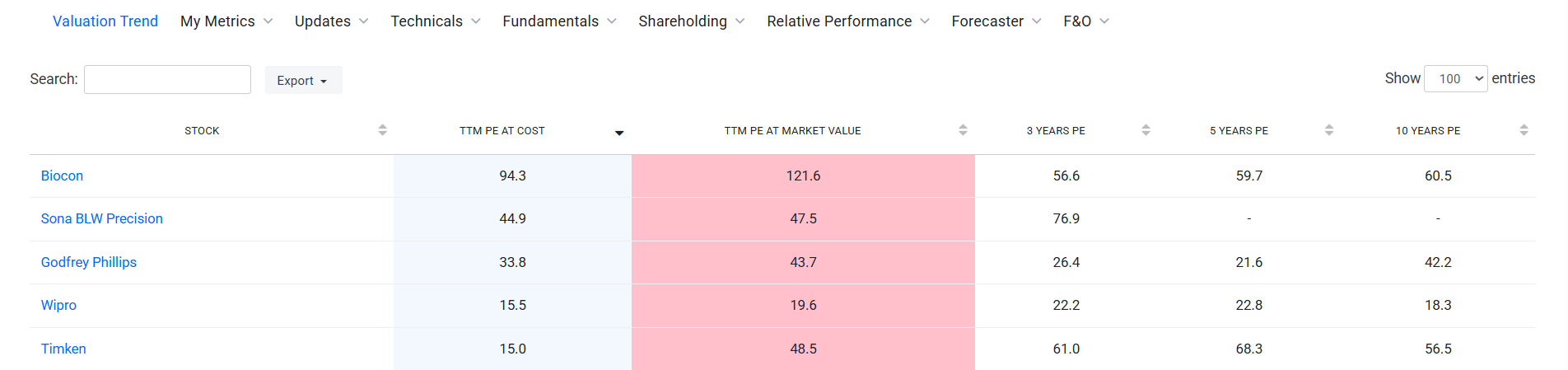Open the Biocon stock link
This screenshot has height=370, width=1568.
62,176
